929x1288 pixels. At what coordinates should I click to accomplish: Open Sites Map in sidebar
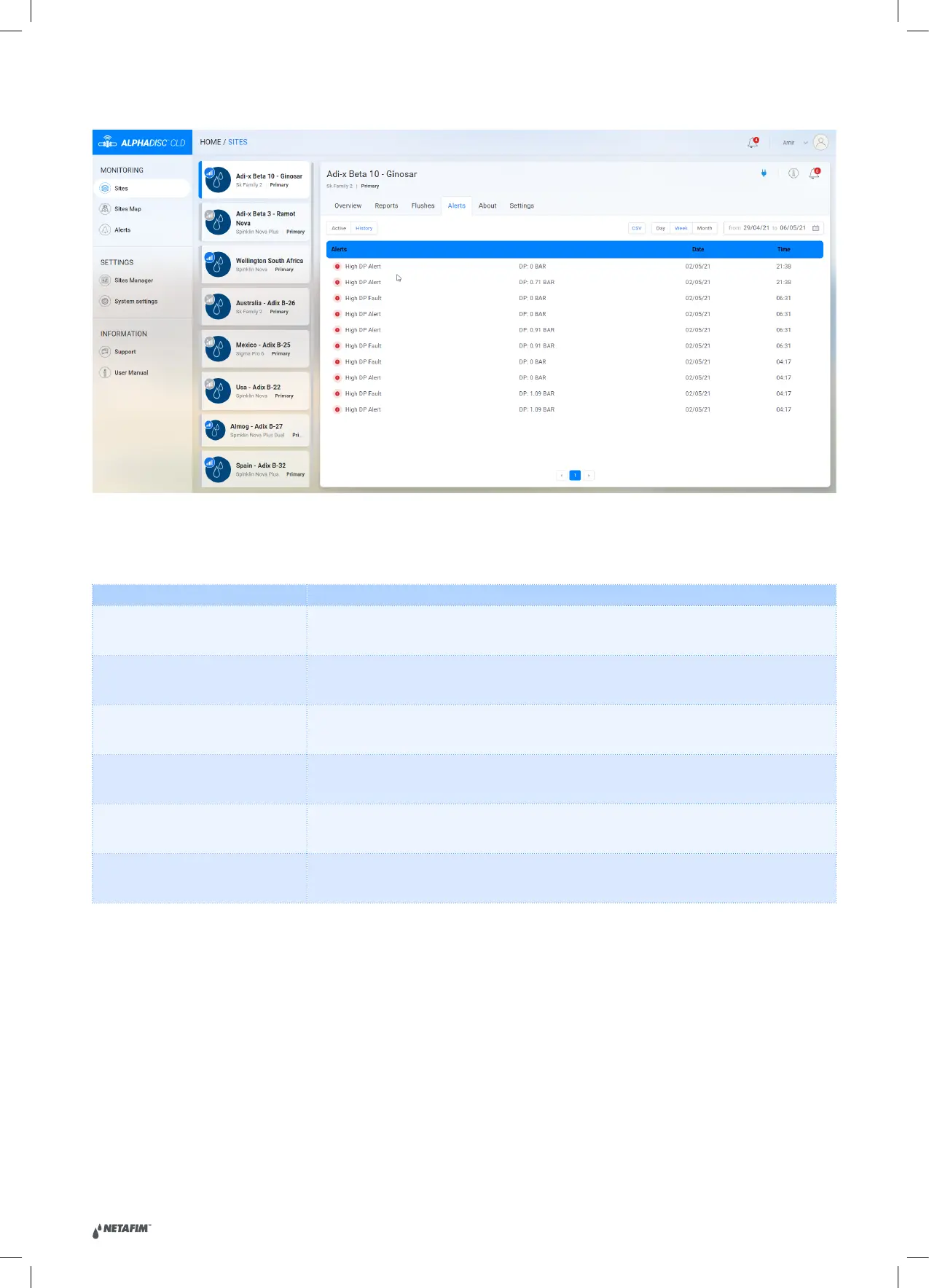tap(128, 209)
